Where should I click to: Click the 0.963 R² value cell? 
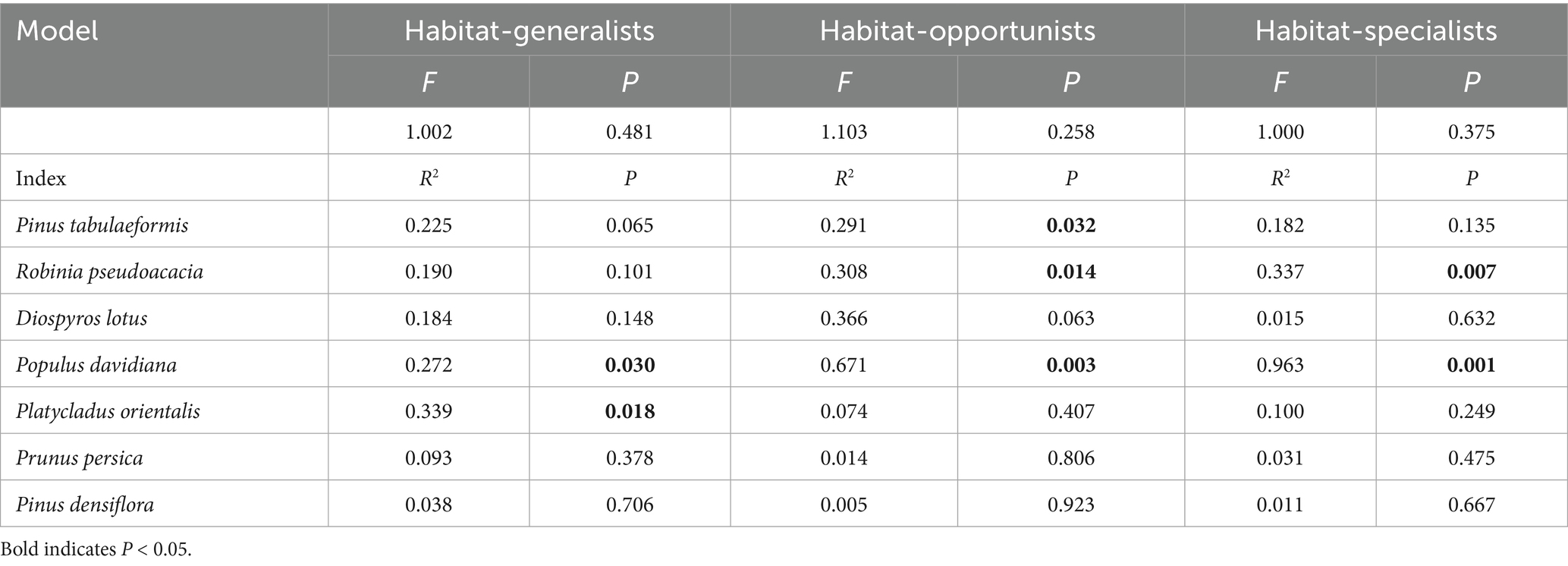pyautogui.click(x=1280, y=365)
